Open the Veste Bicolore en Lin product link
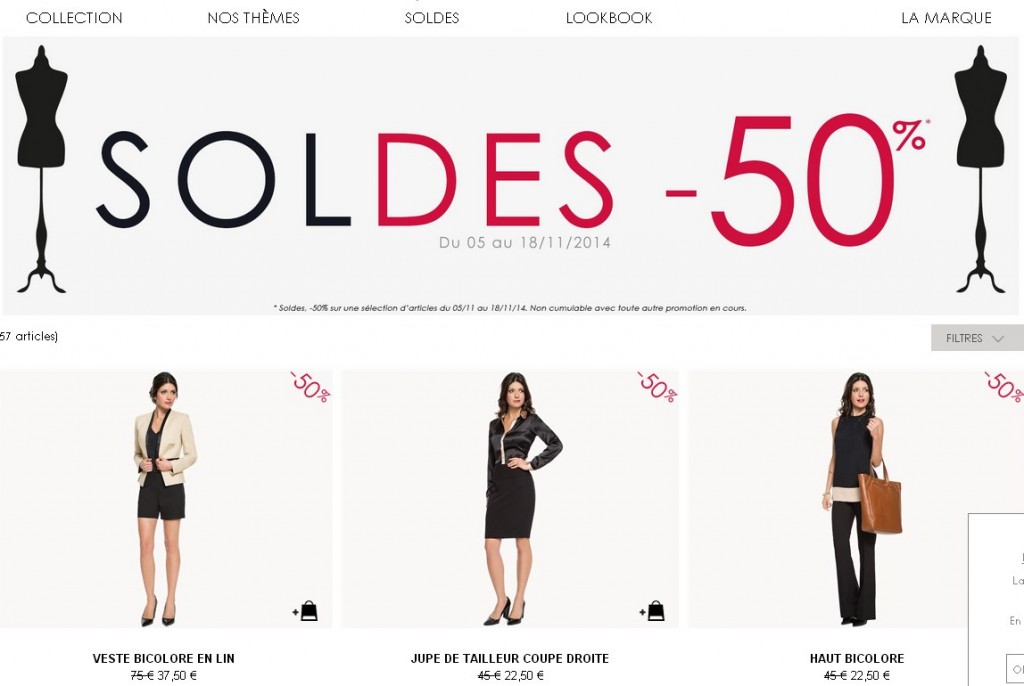The image size is (1024, 686). click(163, 659)
